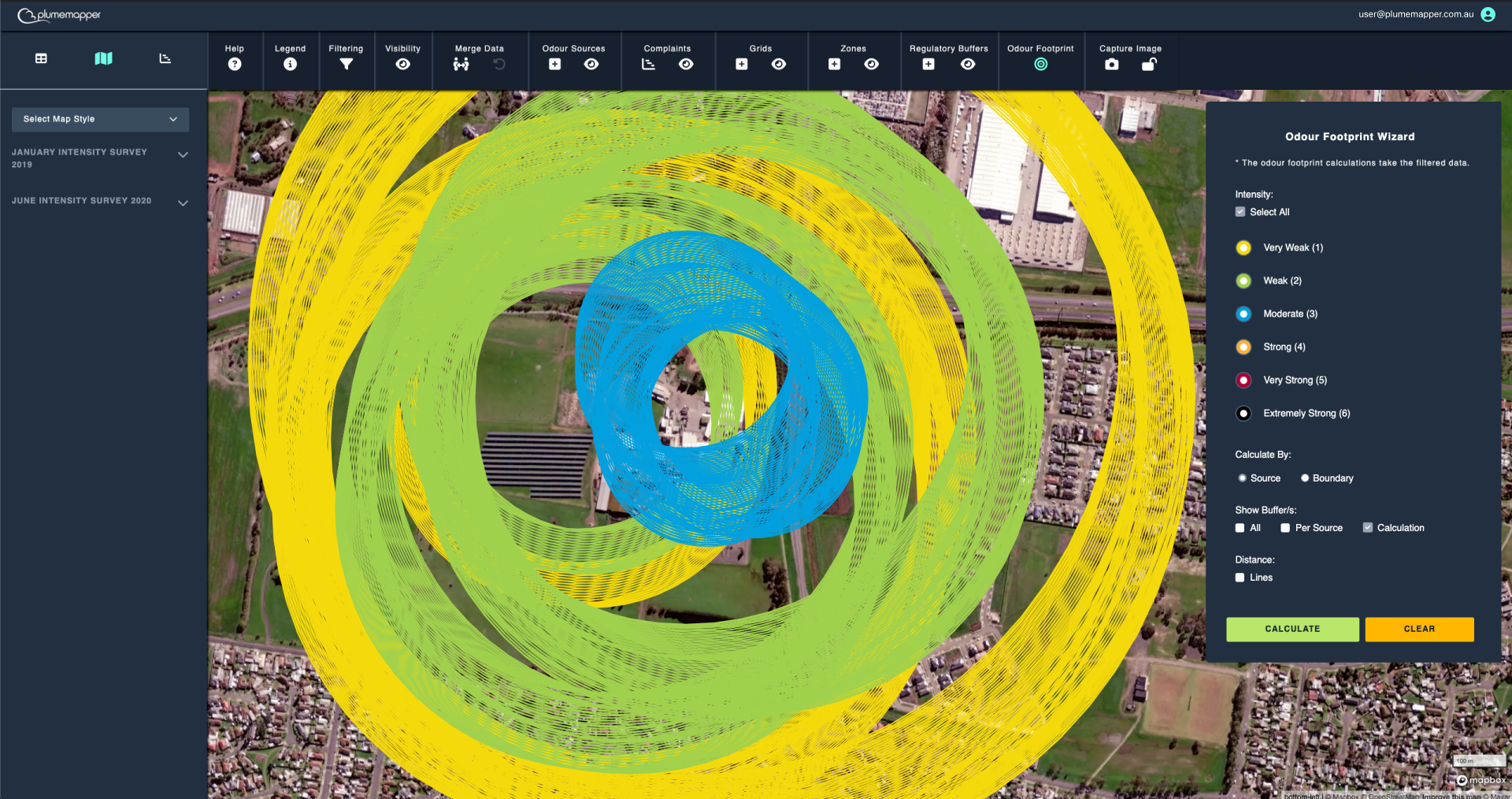Select the Strong (4) intensity
This screenshot has width=1512, height=799.
(1243, 347)
